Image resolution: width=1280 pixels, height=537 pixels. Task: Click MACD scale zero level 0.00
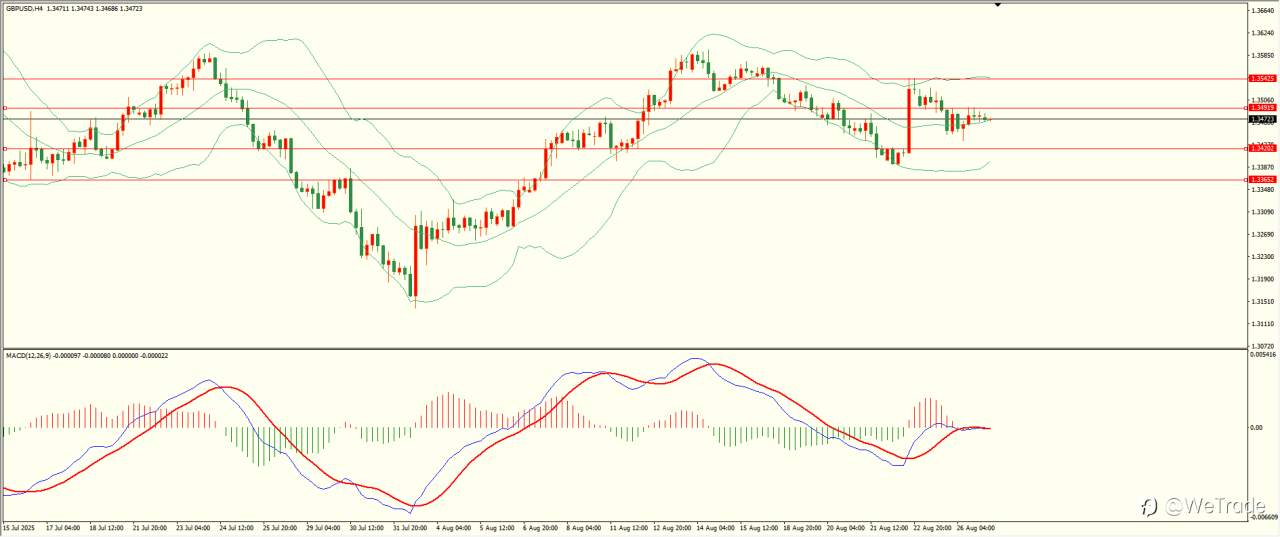pos(1256,428)
